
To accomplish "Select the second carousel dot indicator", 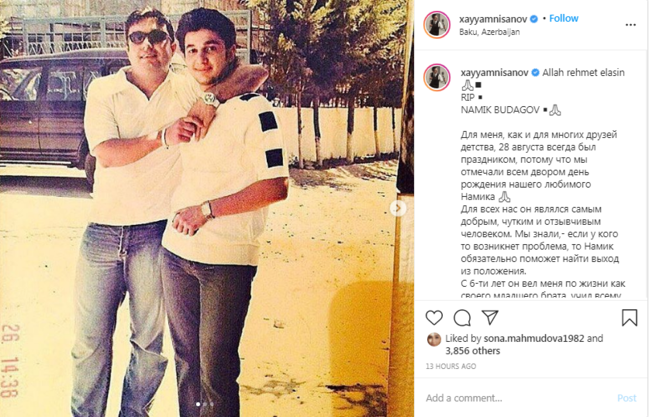I will pos(205,404).
